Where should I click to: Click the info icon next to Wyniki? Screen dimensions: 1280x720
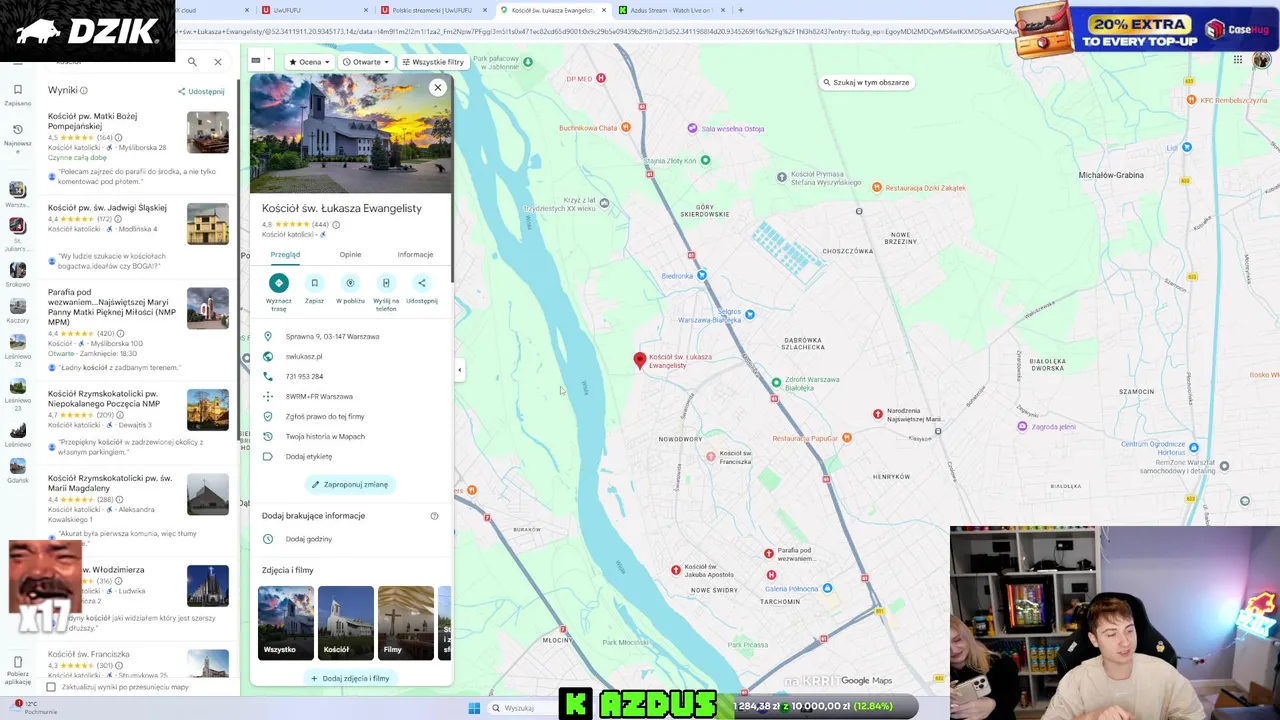[84, 91]
